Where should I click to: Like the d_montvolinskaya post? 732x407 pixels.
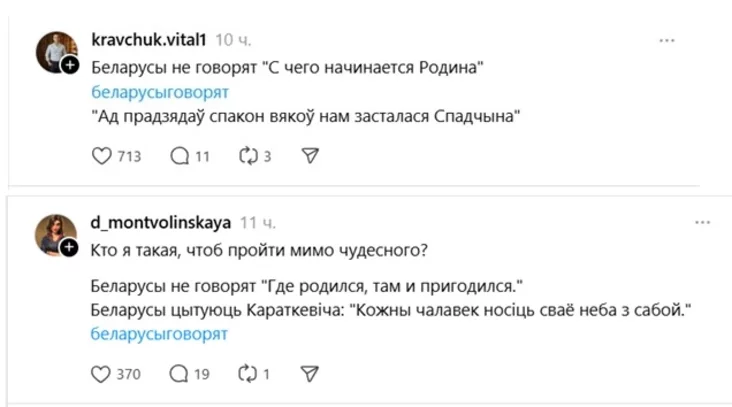[x=100, y=374]
